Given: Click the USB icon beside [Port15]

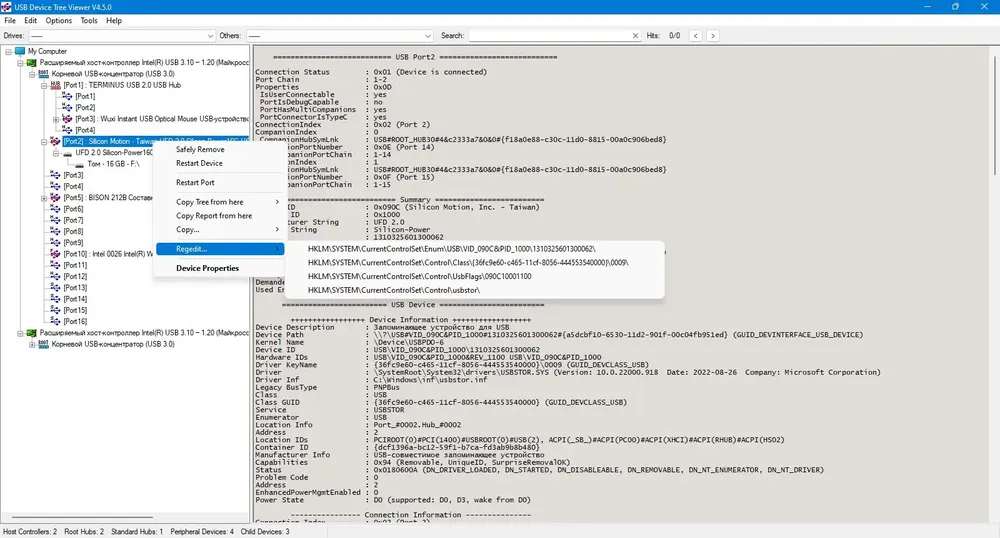Looking at the screenshot, I should pyautogui.click(x=55, y=310).
